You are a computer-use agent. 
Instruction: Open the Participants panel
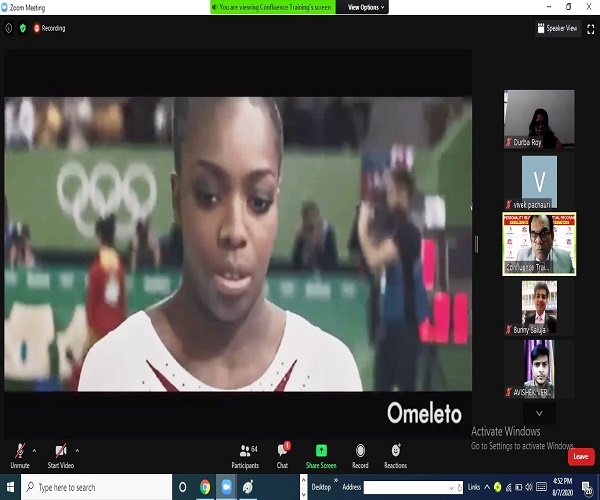(245, 456)
